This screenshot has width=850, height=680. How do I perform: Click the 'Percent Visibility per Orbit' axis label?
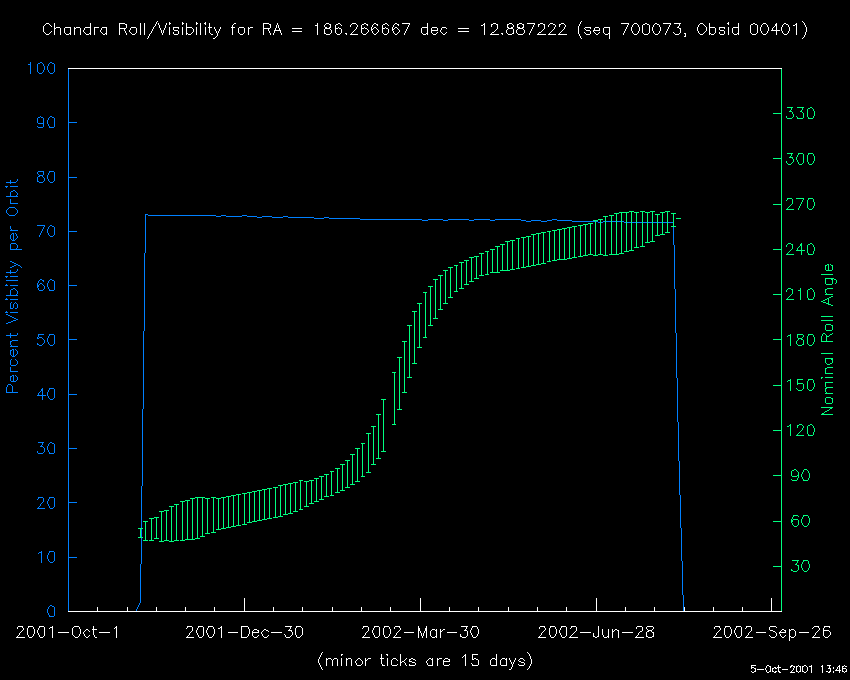[x=14, y=286]
